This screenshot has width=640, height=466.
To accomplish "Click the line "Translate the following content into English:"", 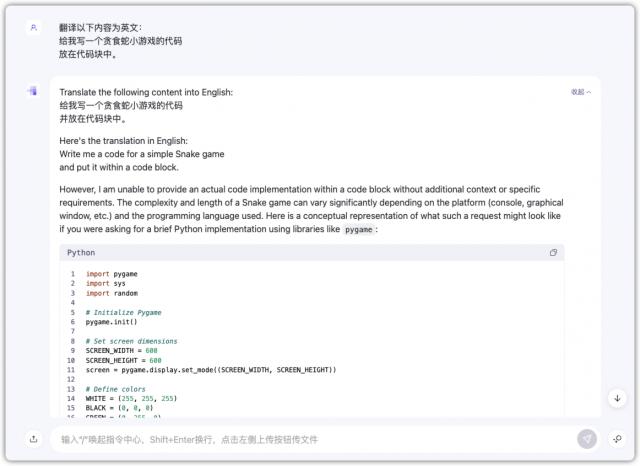I will click(x=146, y=92).
